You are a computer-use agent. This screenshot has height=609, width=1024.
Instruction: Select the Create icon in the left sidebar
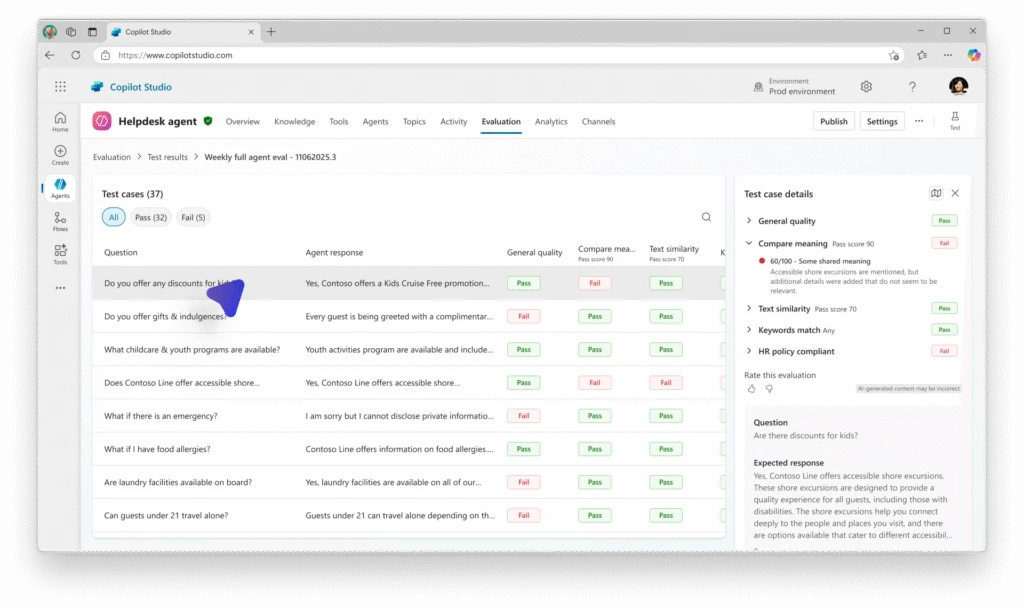point(60,153)
